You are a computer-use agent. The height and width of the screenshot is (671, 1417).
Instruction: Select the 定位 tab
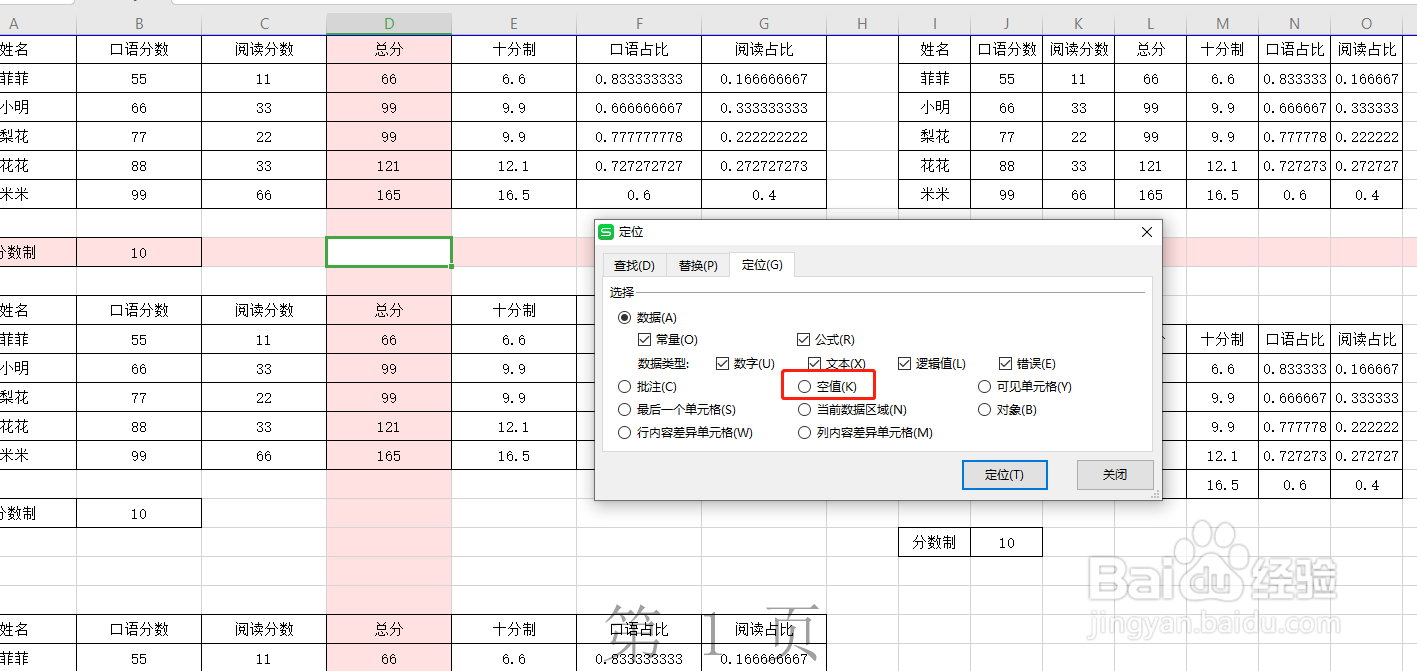[762, 265]
